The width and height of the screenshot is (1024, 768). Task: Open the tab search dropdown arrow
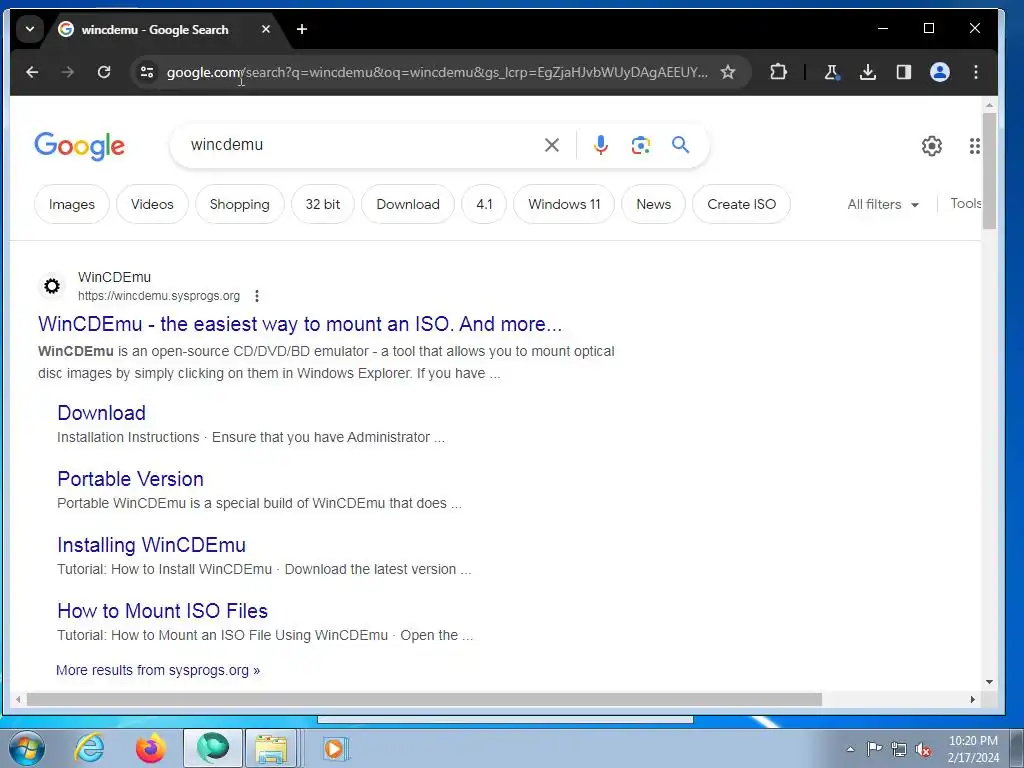[29, 29]
